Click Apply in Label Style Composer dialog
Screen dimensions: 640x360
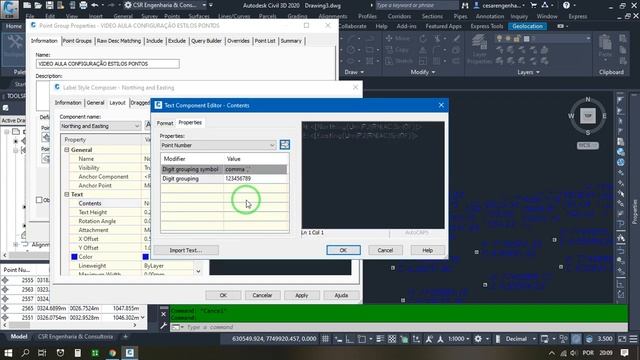(x=301, y=295)
